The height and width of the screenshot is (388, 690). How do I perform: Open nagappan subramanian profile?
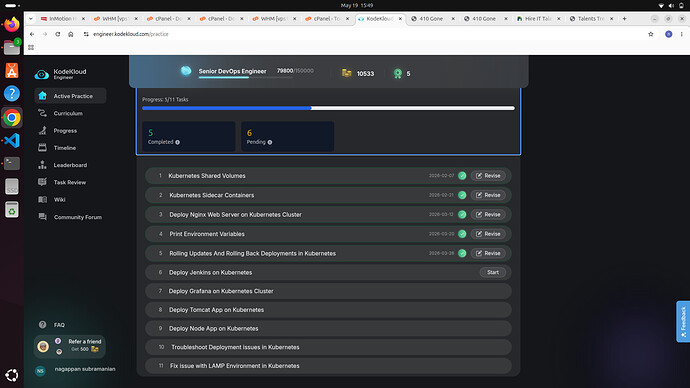coord(76,370)
